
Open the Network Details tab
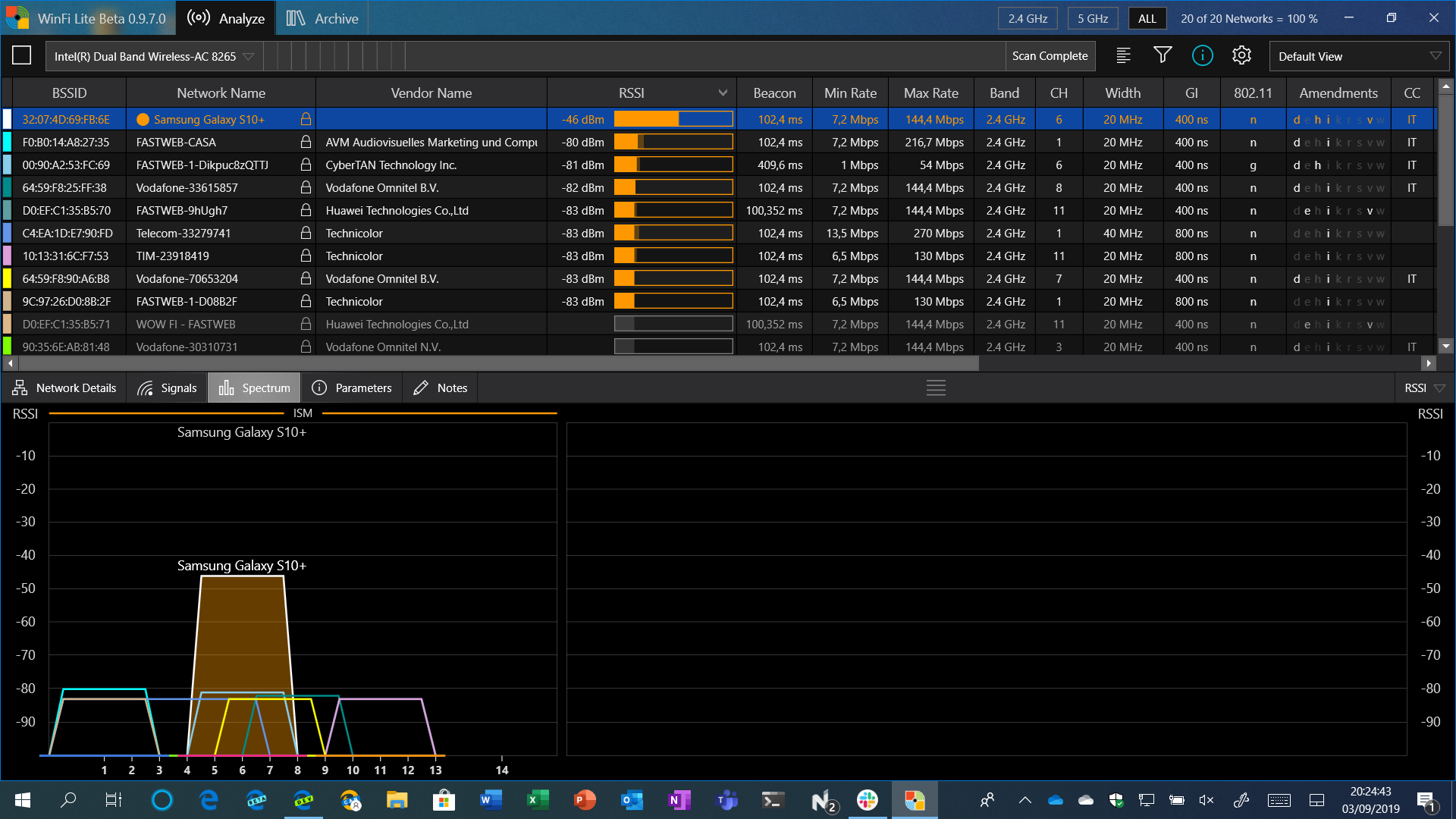tap(64, 388)
